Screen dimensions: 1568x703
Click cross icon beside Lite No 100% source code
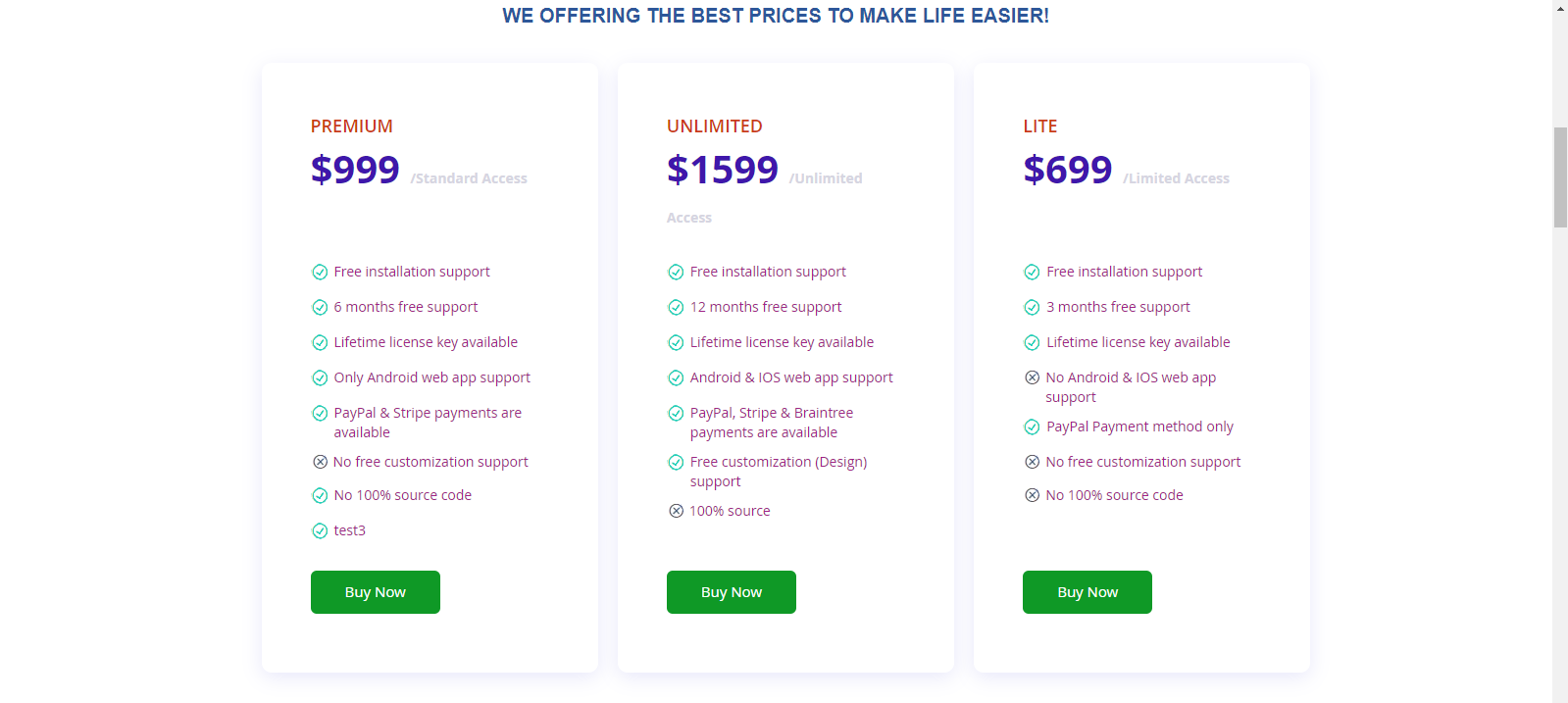point(1032,495)
